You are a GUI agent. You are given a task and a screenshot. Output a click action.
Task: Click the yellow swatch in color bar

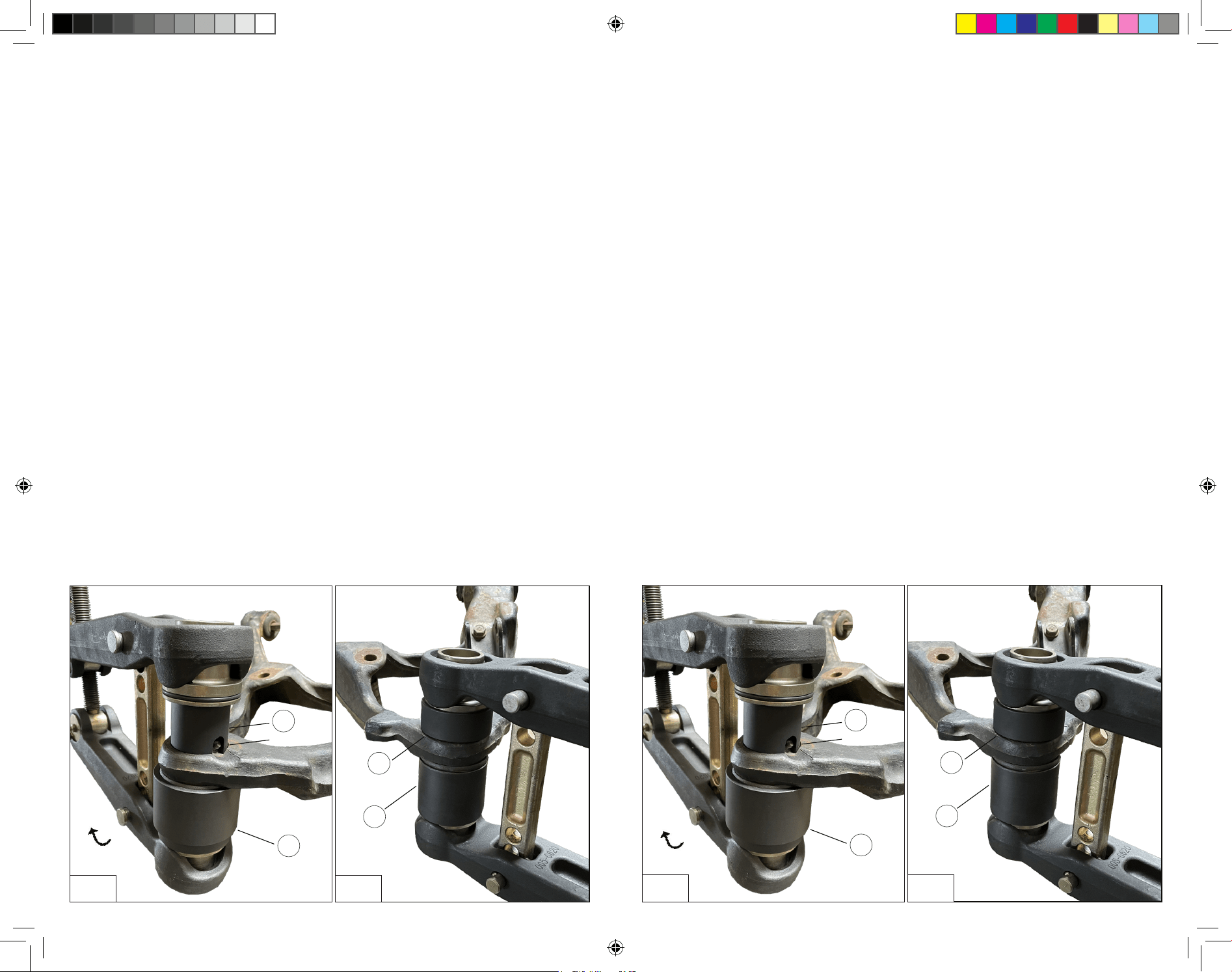click(x=966, y=24)
